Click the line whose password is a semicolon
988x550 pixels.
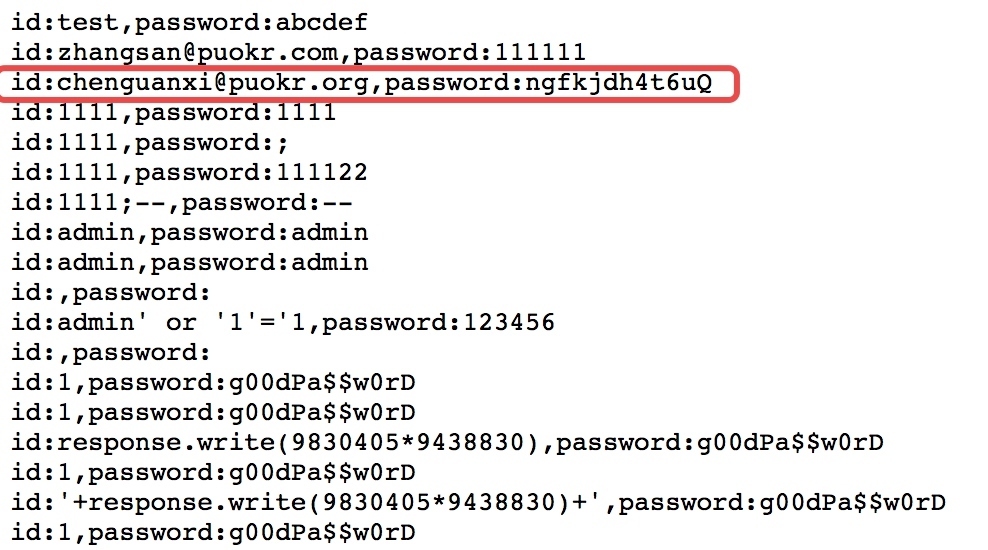150,143
